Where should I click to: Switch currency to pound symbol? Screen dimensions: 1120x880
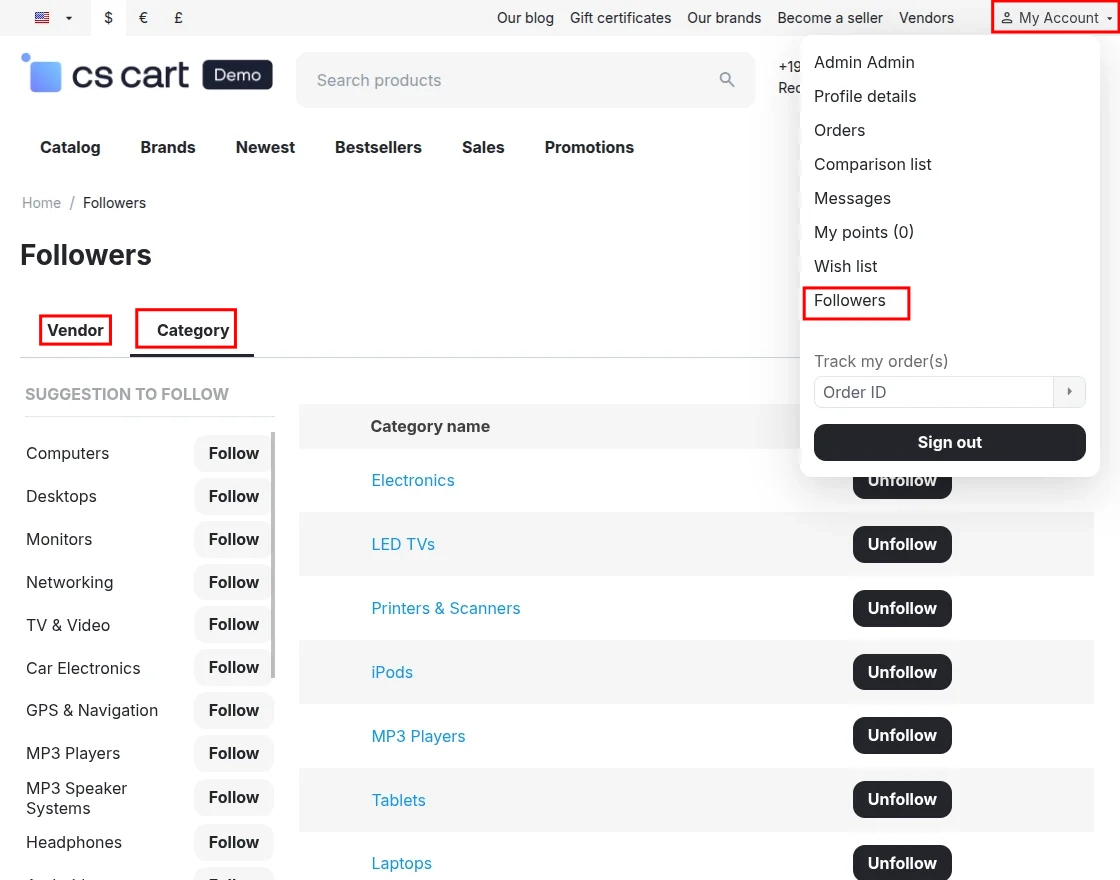click(179, 18)
